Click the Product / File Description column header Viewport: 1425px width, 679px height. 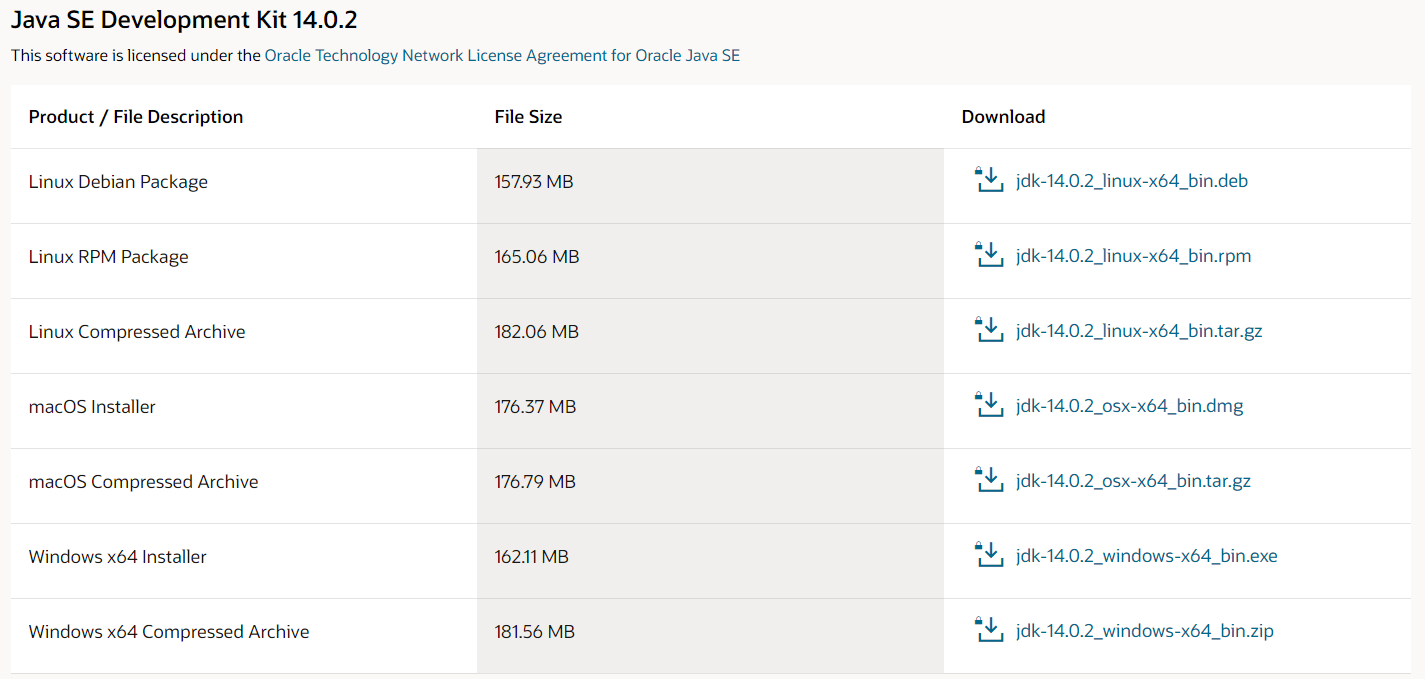click(136, 117)
